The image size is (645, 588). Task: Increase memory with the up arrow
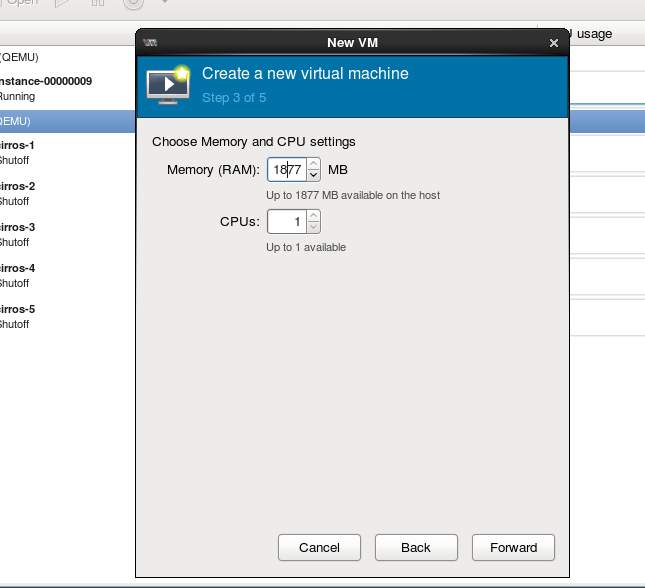(313, 164)
